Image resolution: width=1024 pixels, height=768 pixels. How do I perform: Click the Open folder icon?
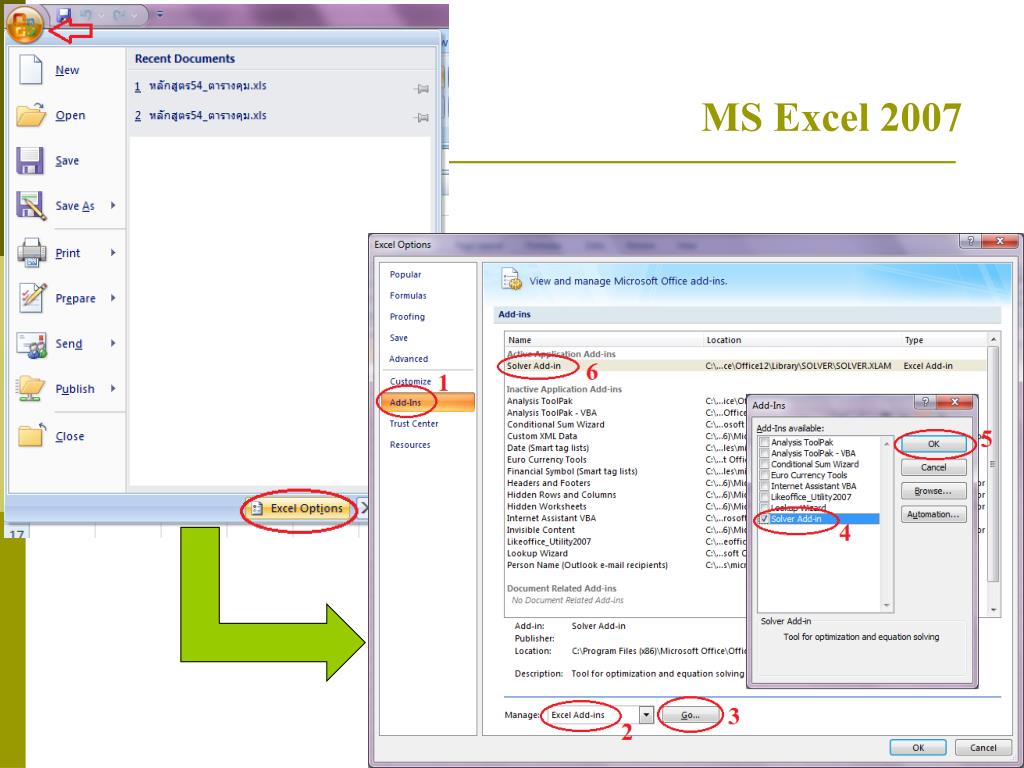click(31, 115)
